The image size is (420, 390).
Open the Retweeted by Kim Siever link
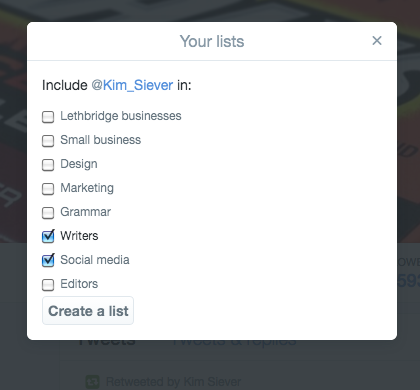[x=173, y=382]
